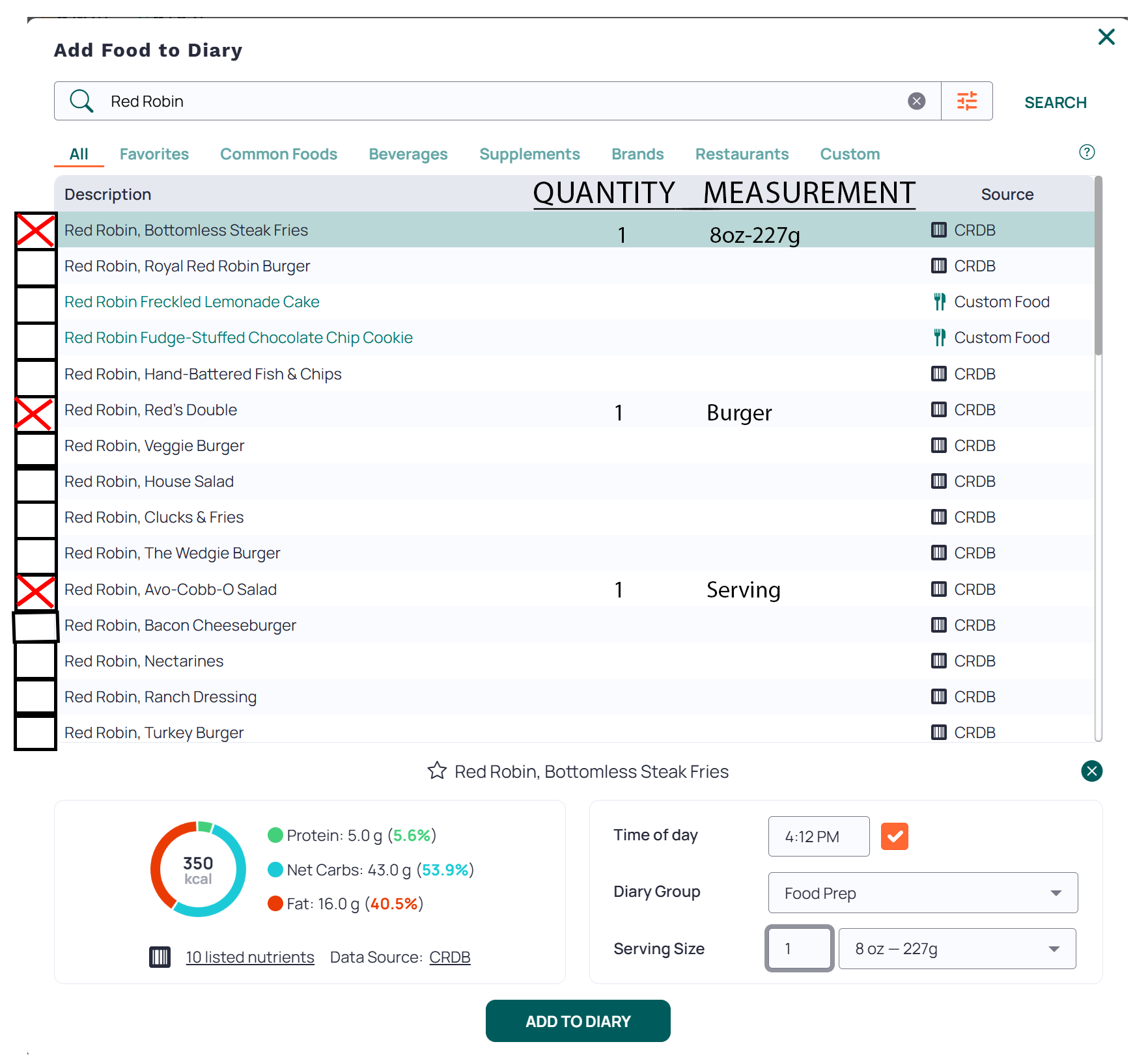
Task: Click the magnifier icon in the search bar
Action: 81,101
